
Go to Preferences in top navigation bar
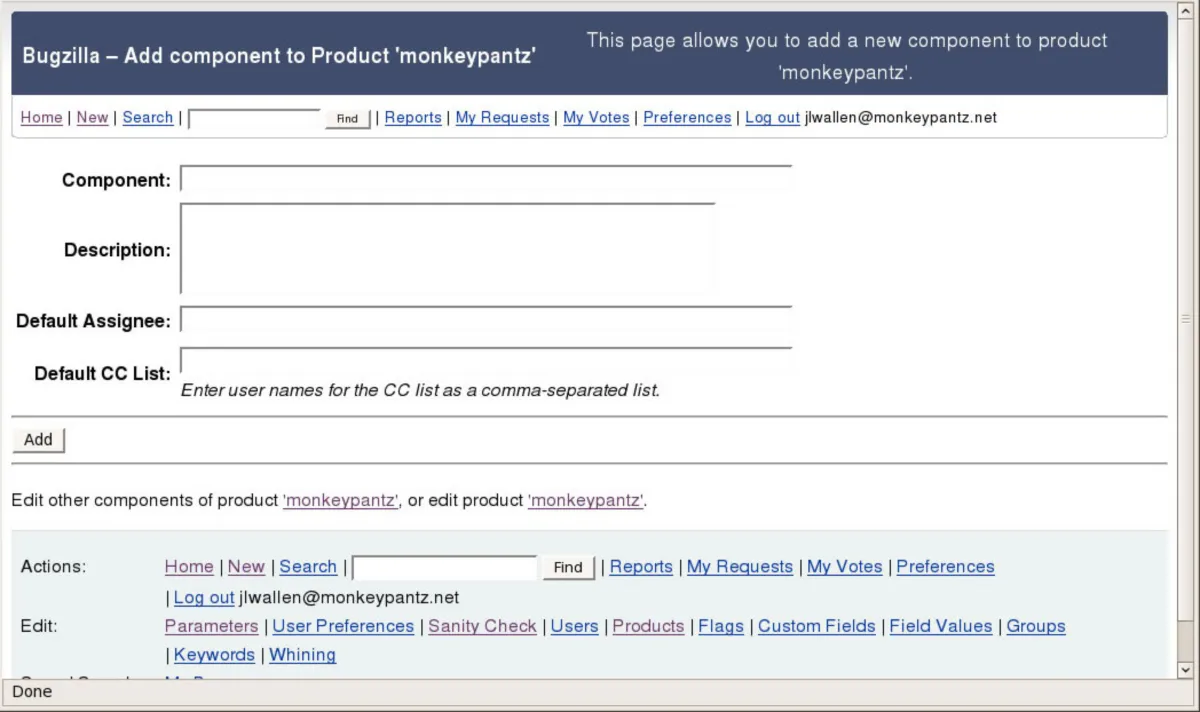click(687, 117)
